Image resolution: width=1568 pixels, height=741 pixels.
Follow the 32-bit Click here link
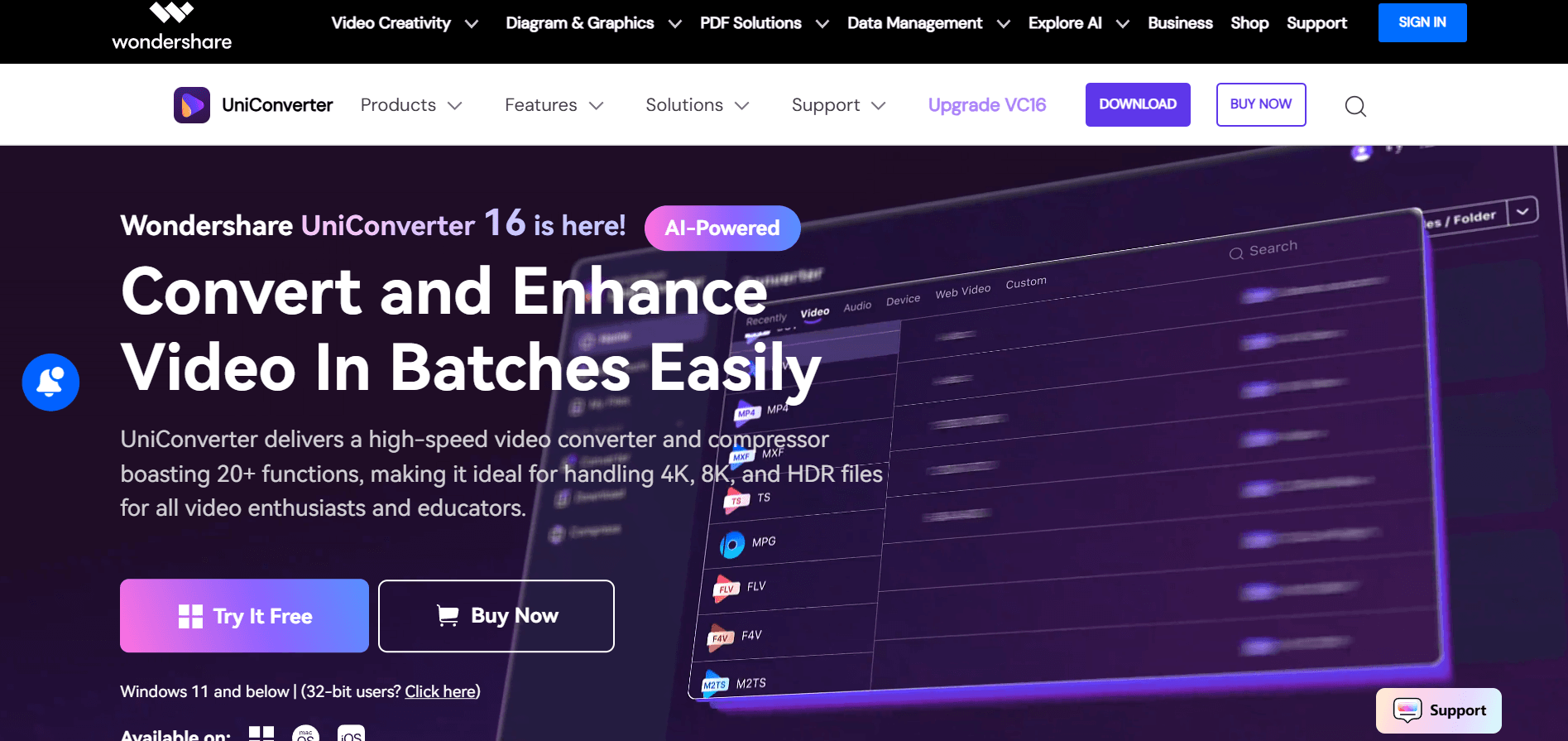pos(440,691)
